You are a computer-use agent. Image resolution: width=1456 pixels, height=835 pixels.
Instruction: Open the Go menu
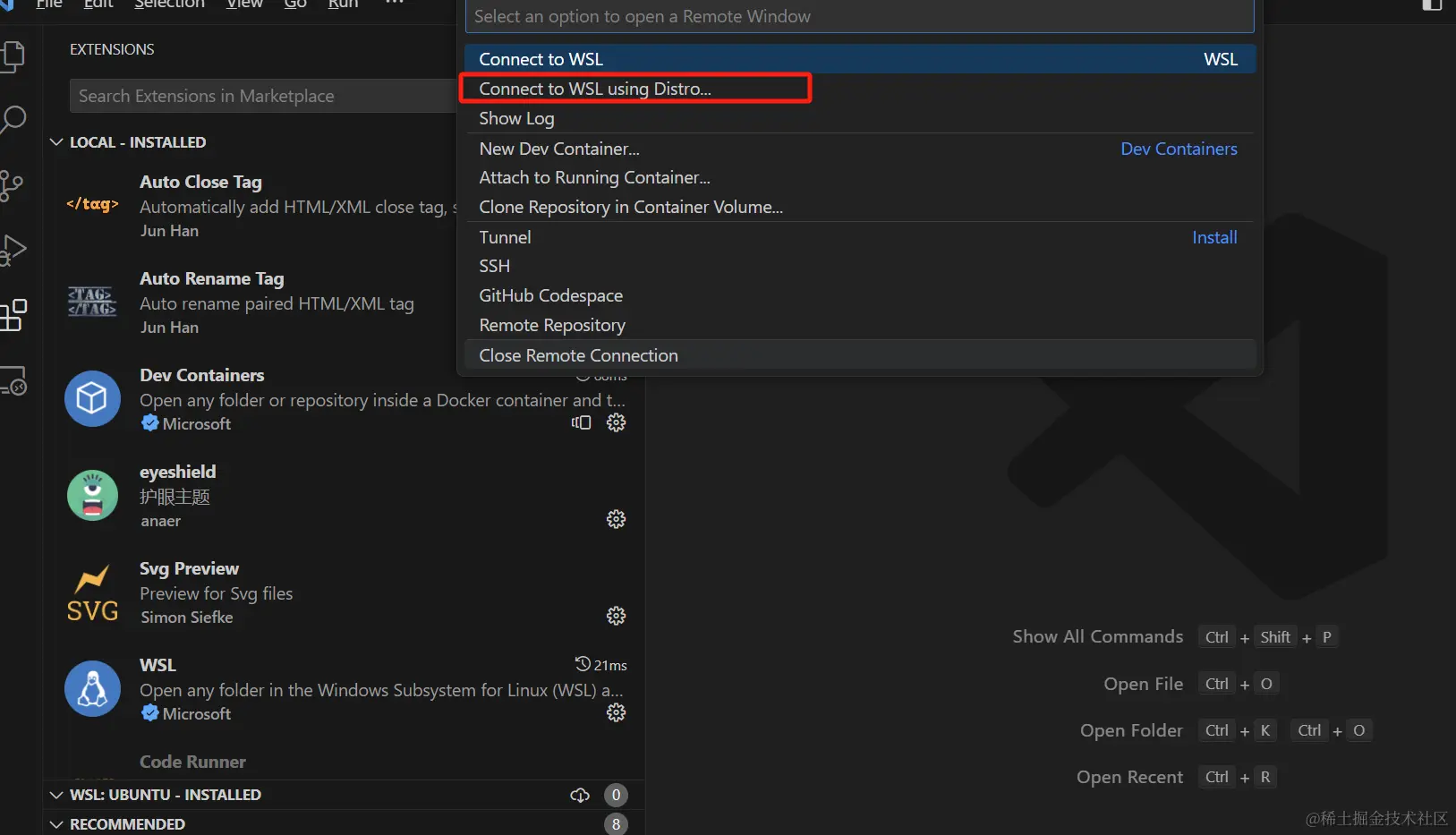(295, 4)
